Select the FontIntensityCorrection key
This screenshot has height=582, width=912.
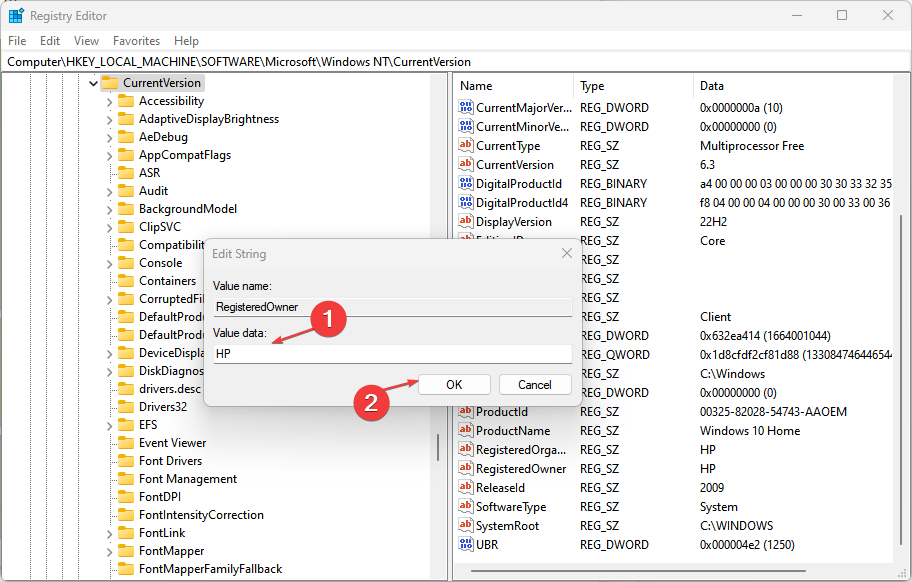point(201,515)
